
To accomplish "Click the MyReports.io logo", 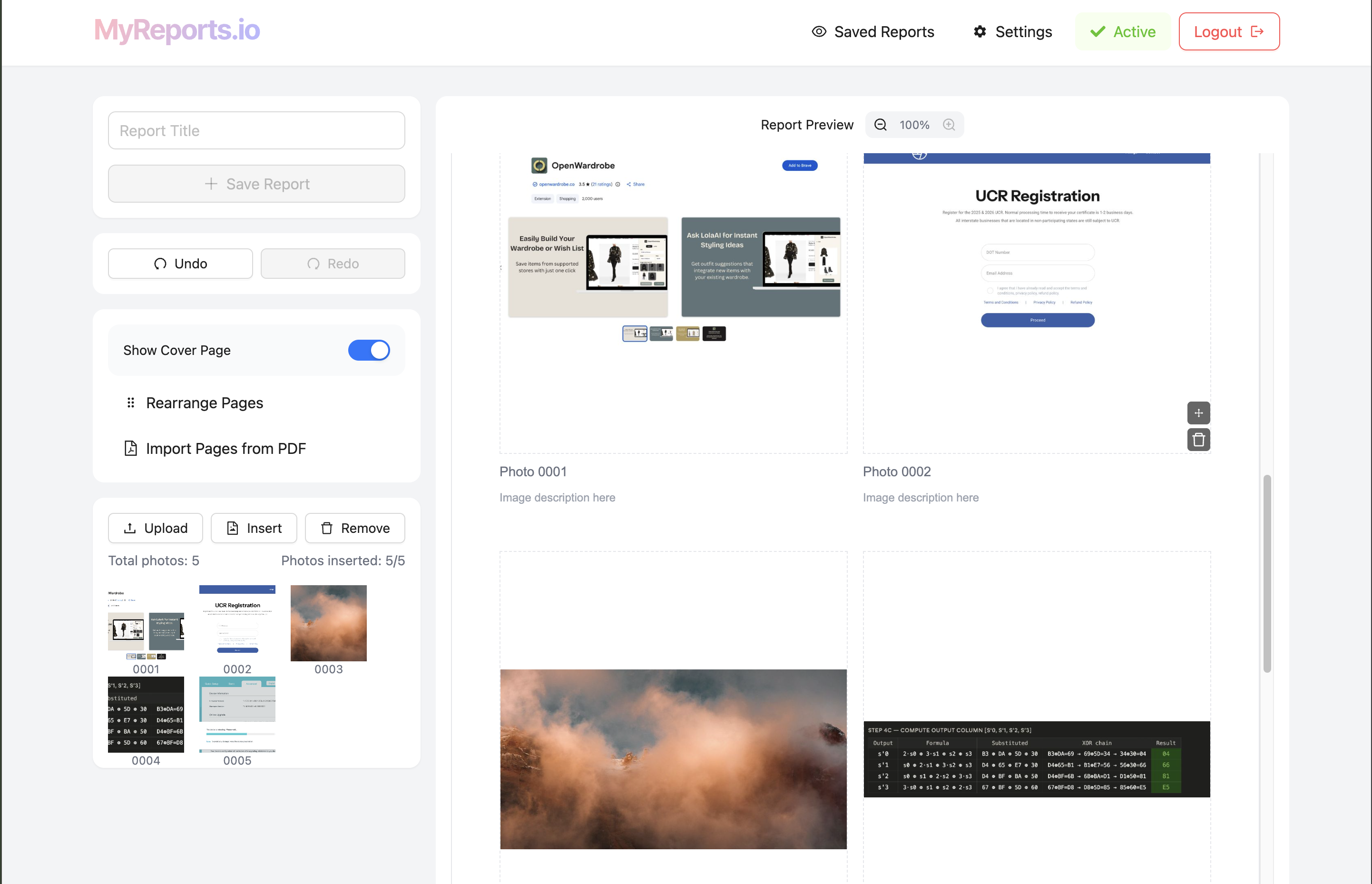I will (x=177, y=30).
